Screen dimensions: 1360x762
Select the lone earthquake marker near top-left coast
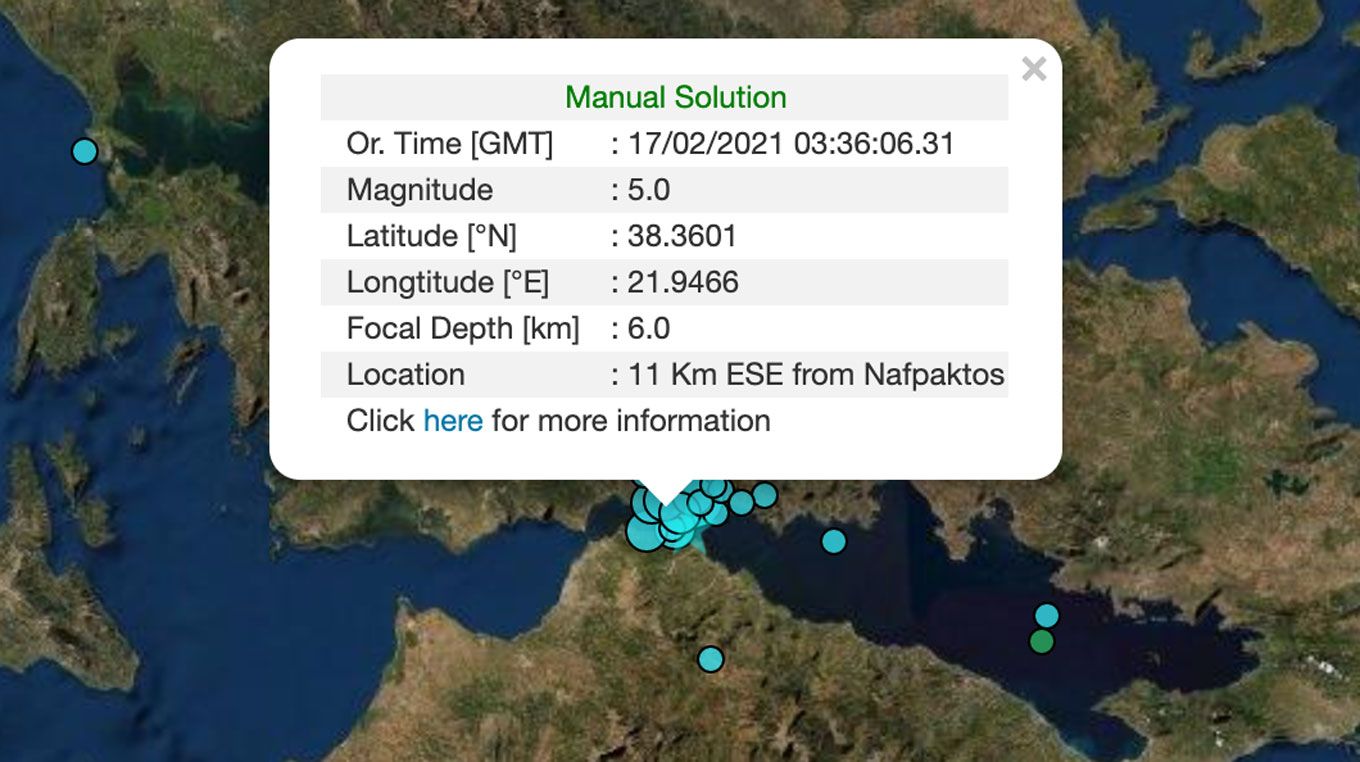click(85, 151)
